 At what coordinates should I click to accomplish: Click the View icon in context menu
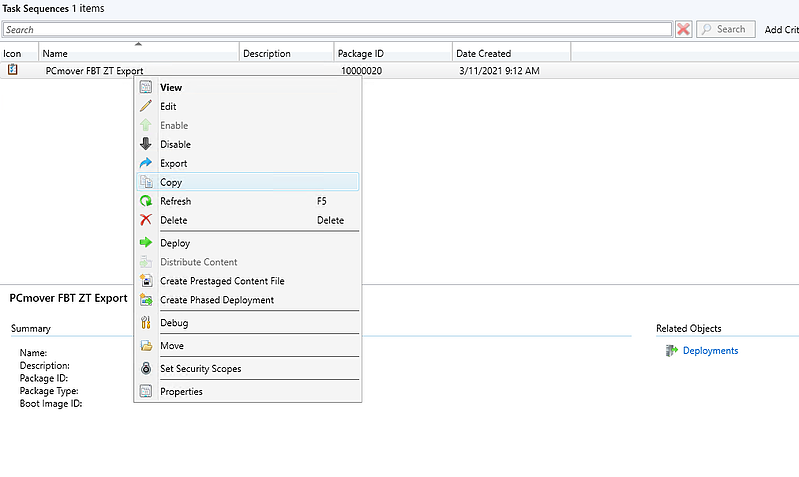[x=146, y=87]
